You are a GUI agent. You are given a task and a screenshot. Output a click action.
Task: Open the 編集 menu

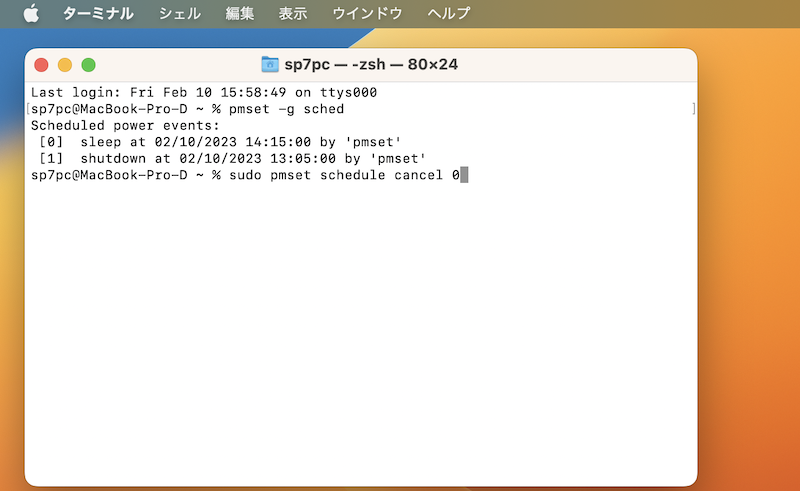pyautogui.click(x=240, y=13)
